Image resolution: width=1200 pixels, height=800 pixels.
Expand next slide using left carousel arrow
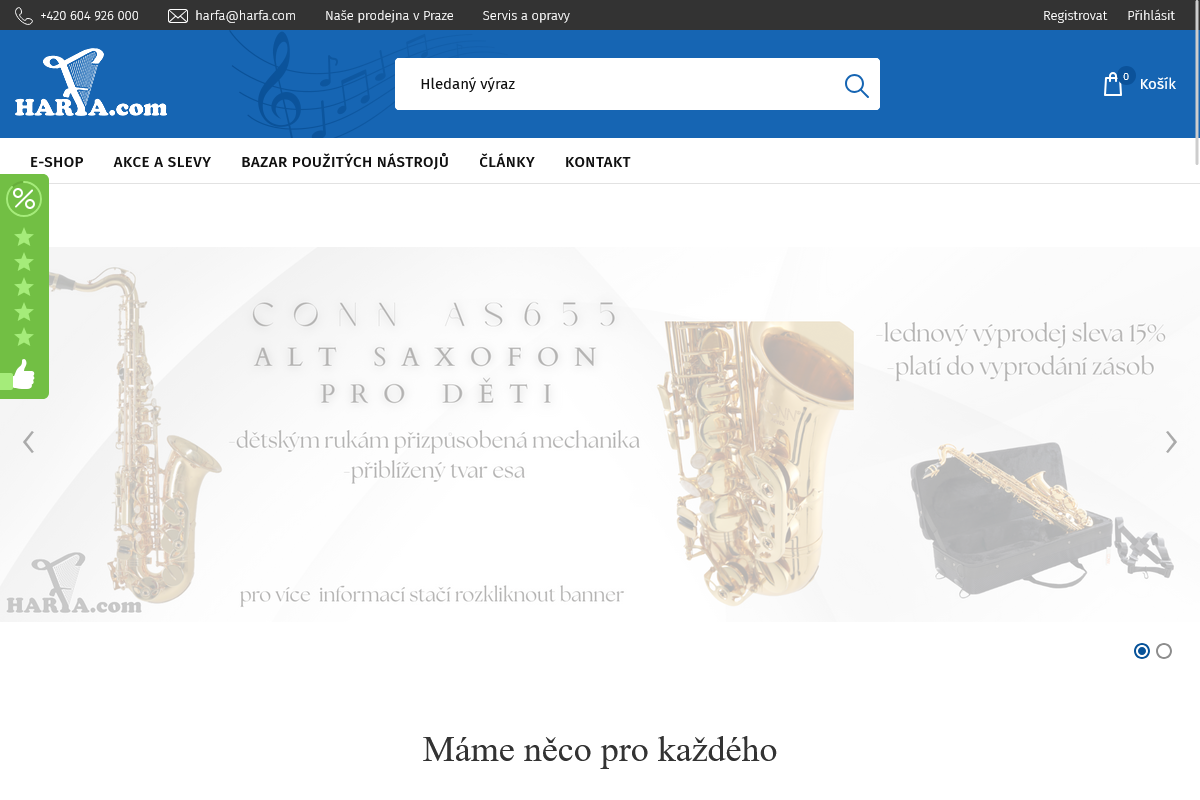[x=28, y=441]
